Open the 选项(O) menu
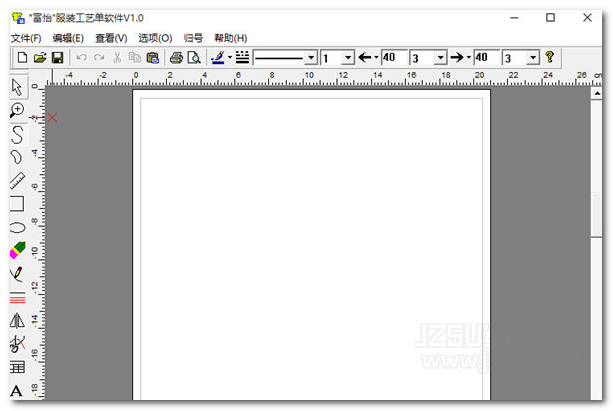613x411 pixels. (155, 38)
